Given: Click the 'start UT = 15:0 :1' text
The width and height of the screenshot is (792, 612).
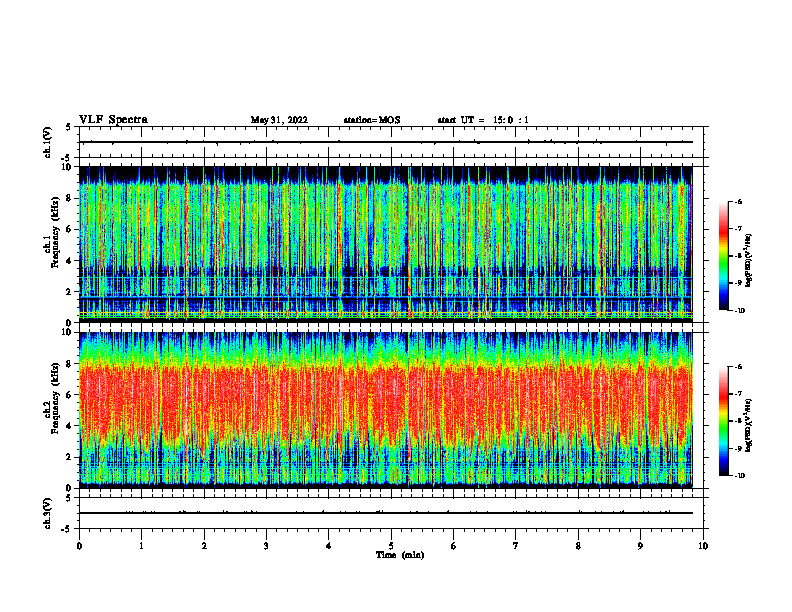Looking at the screenshot, I should pos(483,120).
